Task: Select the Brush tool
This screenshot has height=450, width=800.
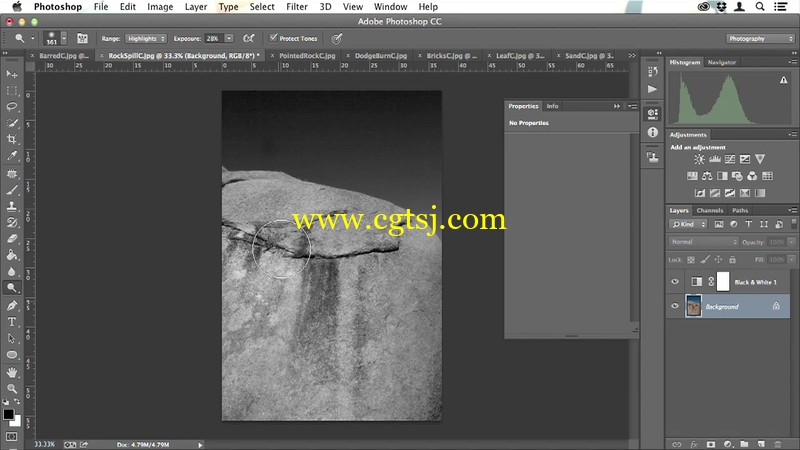Action: [11, 190]
